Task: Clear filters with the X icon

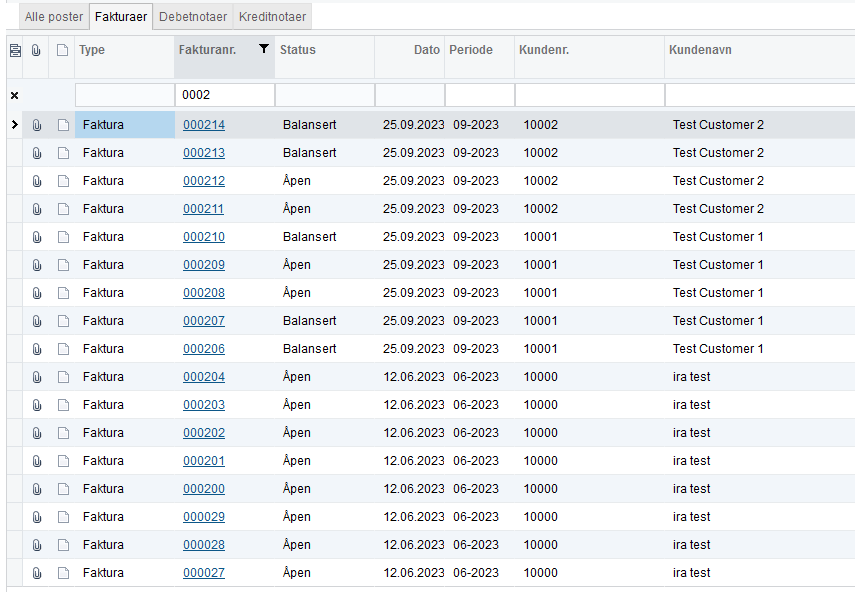Action: tap(15, 95)
